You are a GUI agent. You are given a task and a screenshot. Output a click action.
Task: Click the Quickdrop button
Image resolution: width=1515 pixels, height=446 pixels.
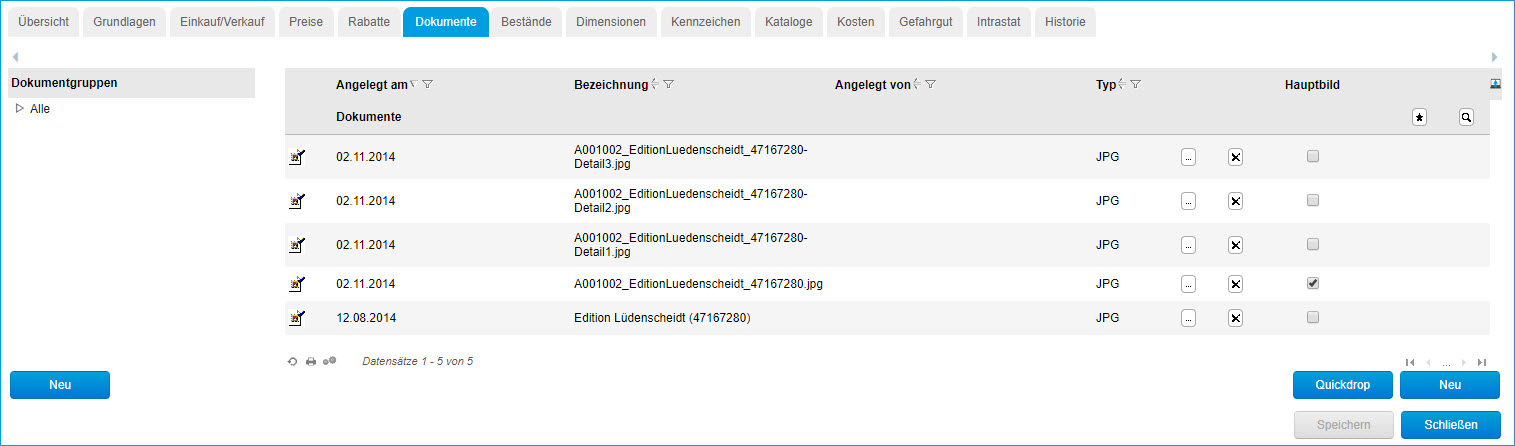1342,385
